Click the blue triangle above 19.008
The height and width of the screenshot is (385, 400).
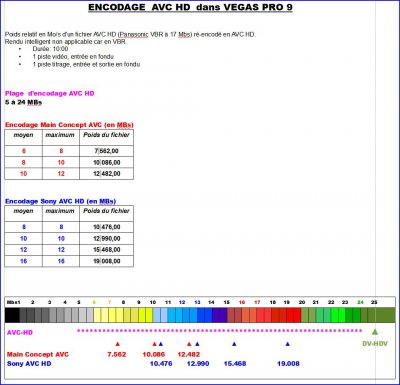tap(288, 344)
